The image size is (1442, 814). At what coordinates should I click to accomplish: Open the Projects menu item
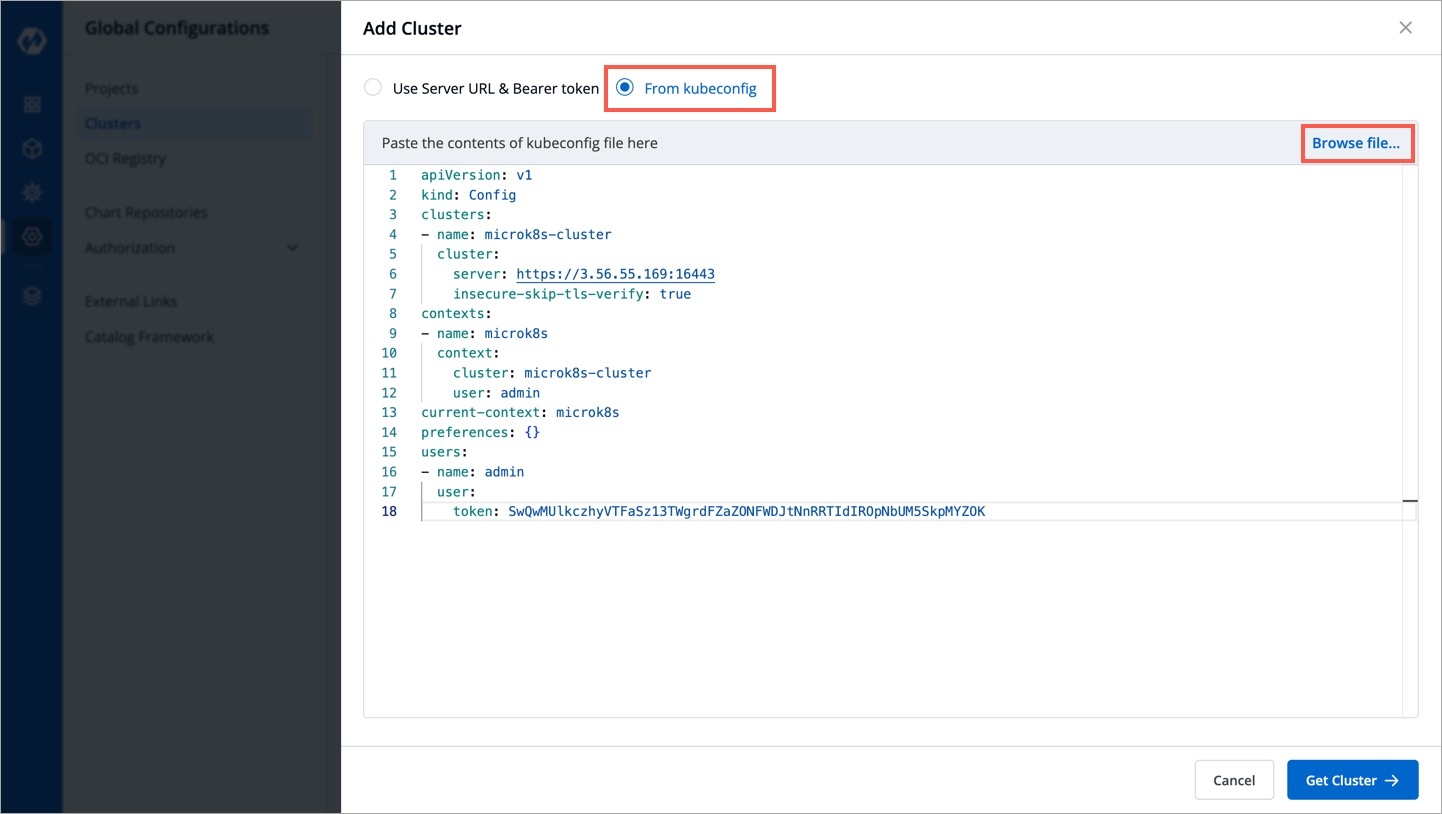point(111,89)
